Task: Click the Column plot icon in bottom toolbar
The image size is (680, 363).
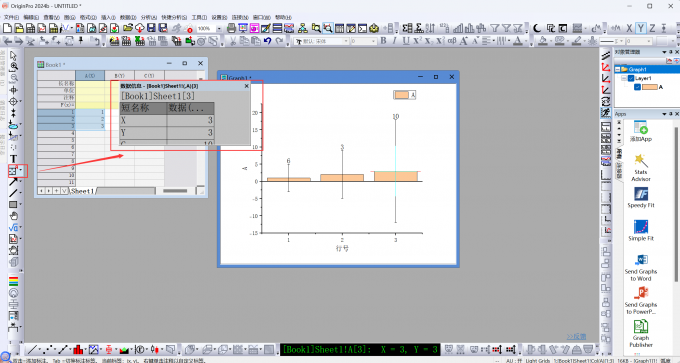Action: 78,350
